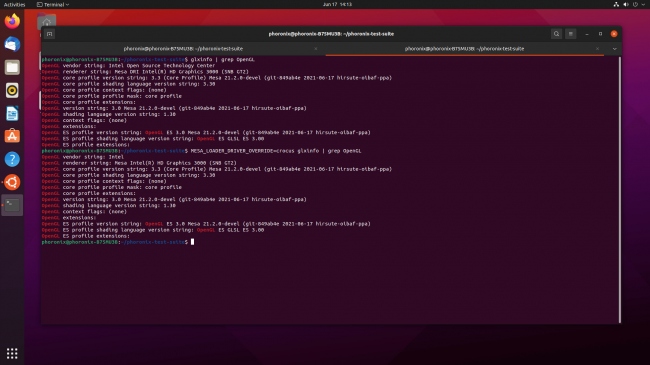Open the Terminal app menu in top bar
This screenshot has height=365, width=650.
pos(53,5)
